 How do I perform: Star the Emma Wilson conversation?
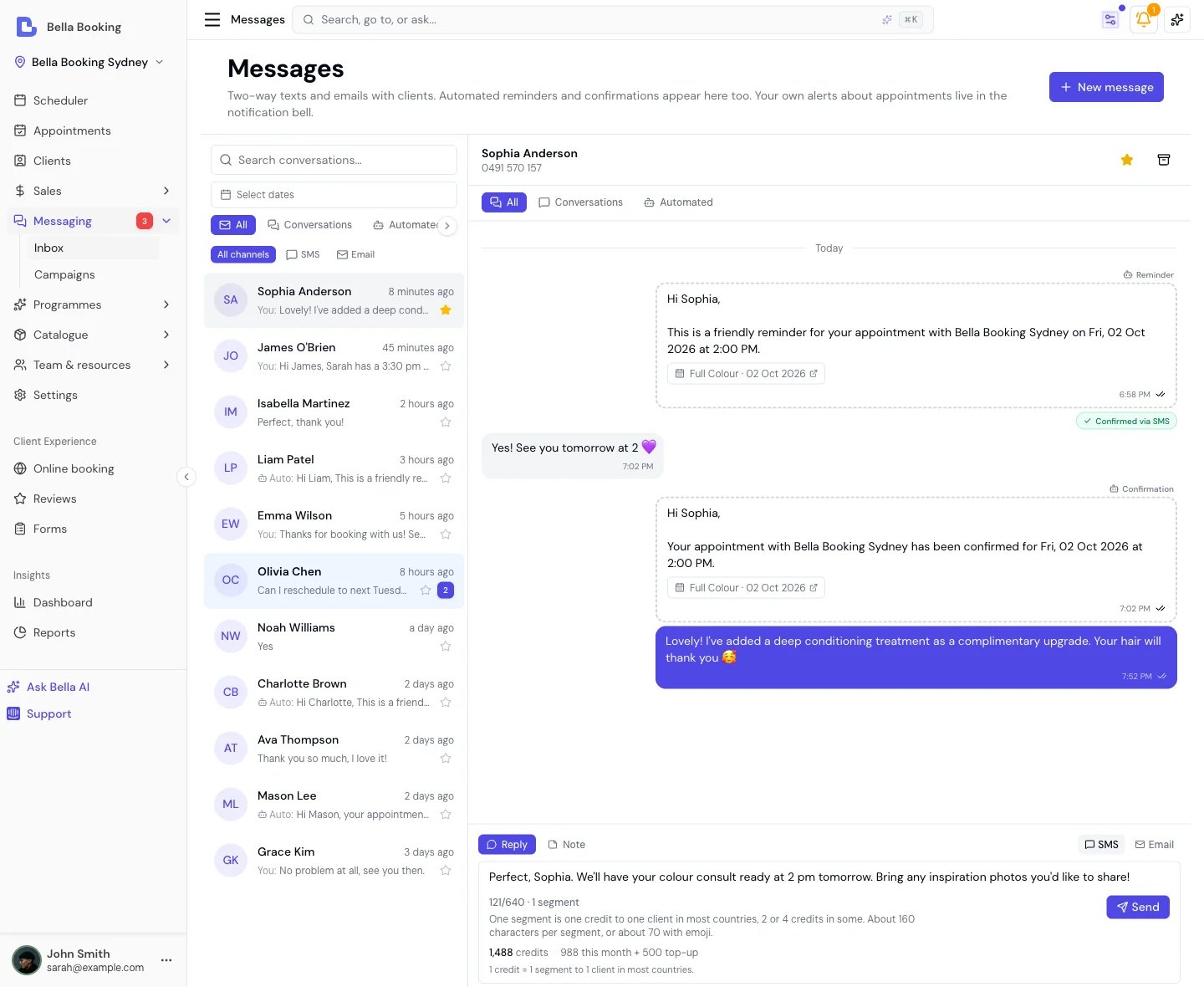(446, 534)
